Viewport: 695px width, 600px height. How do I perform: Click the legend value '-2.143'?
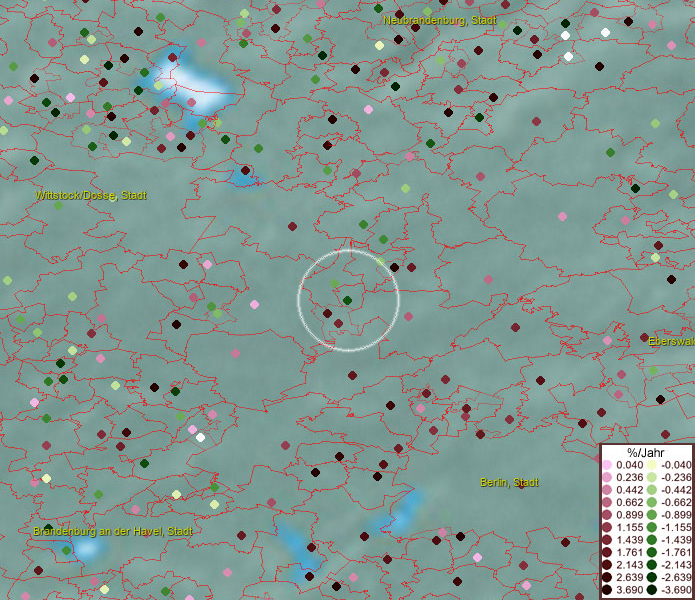click(676, 565)
